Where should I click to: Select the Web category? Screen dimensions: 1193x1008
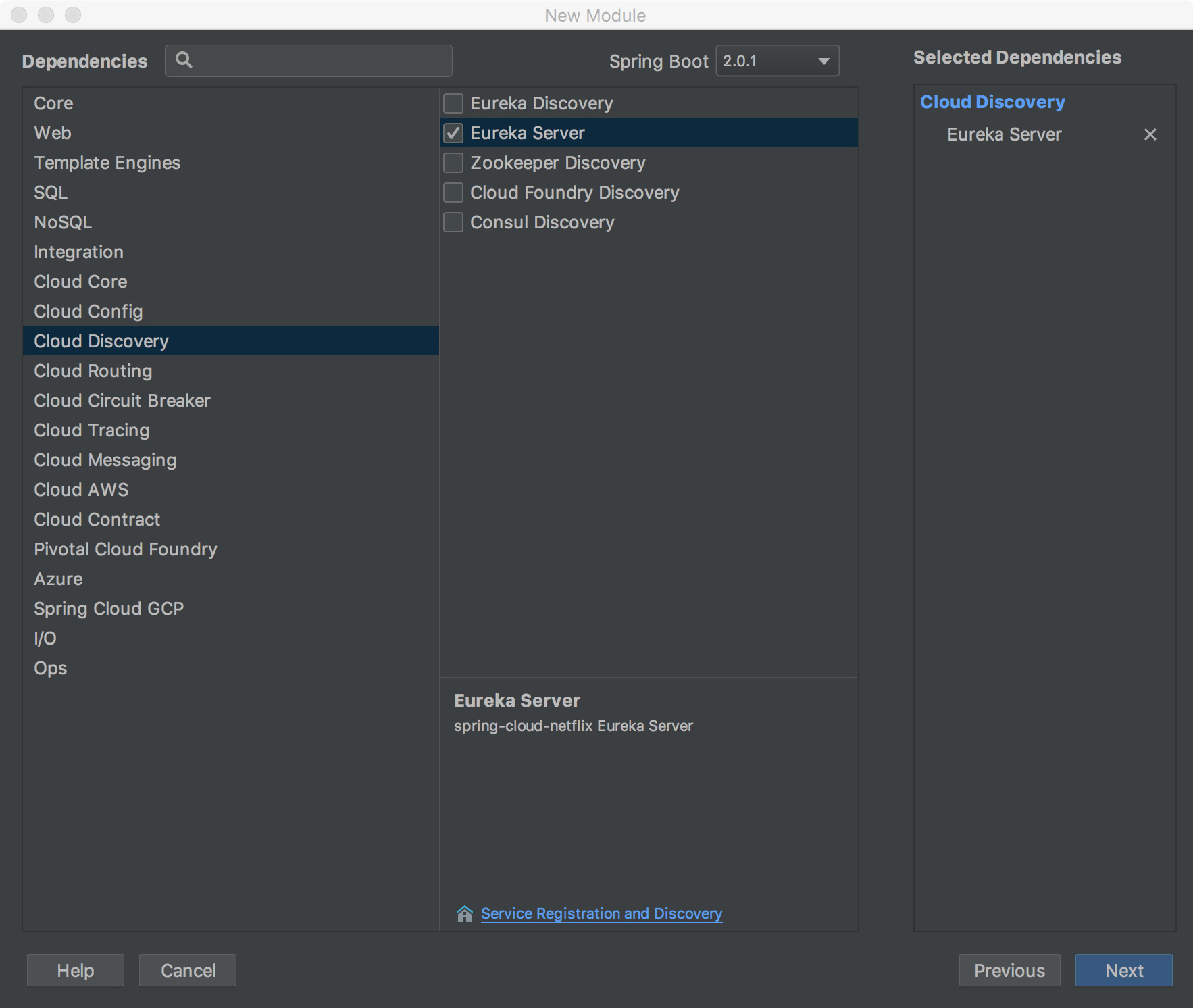pos(231,133)
